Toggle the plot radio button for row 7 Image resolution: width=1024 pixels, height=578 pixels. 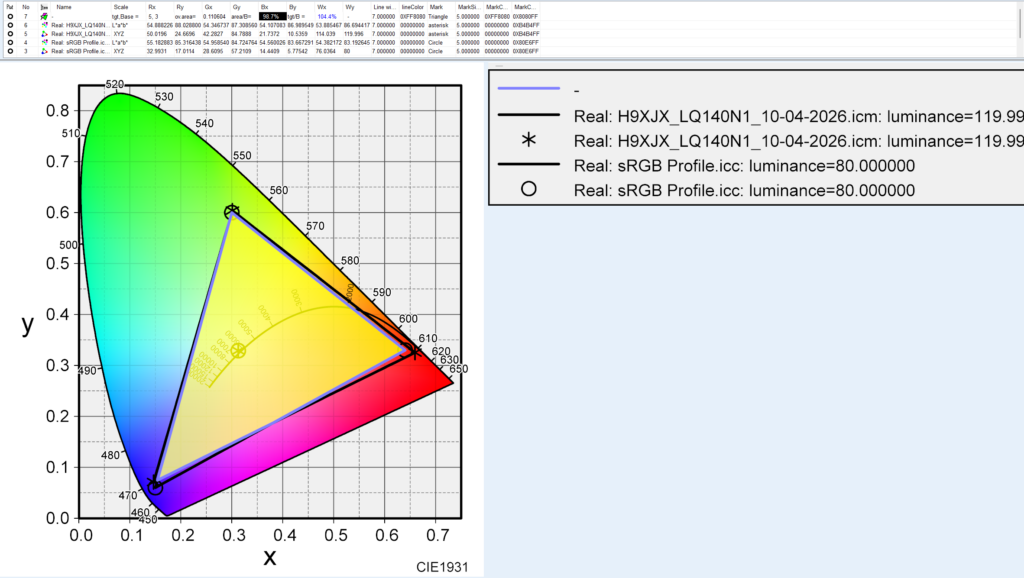coord(9,17)
